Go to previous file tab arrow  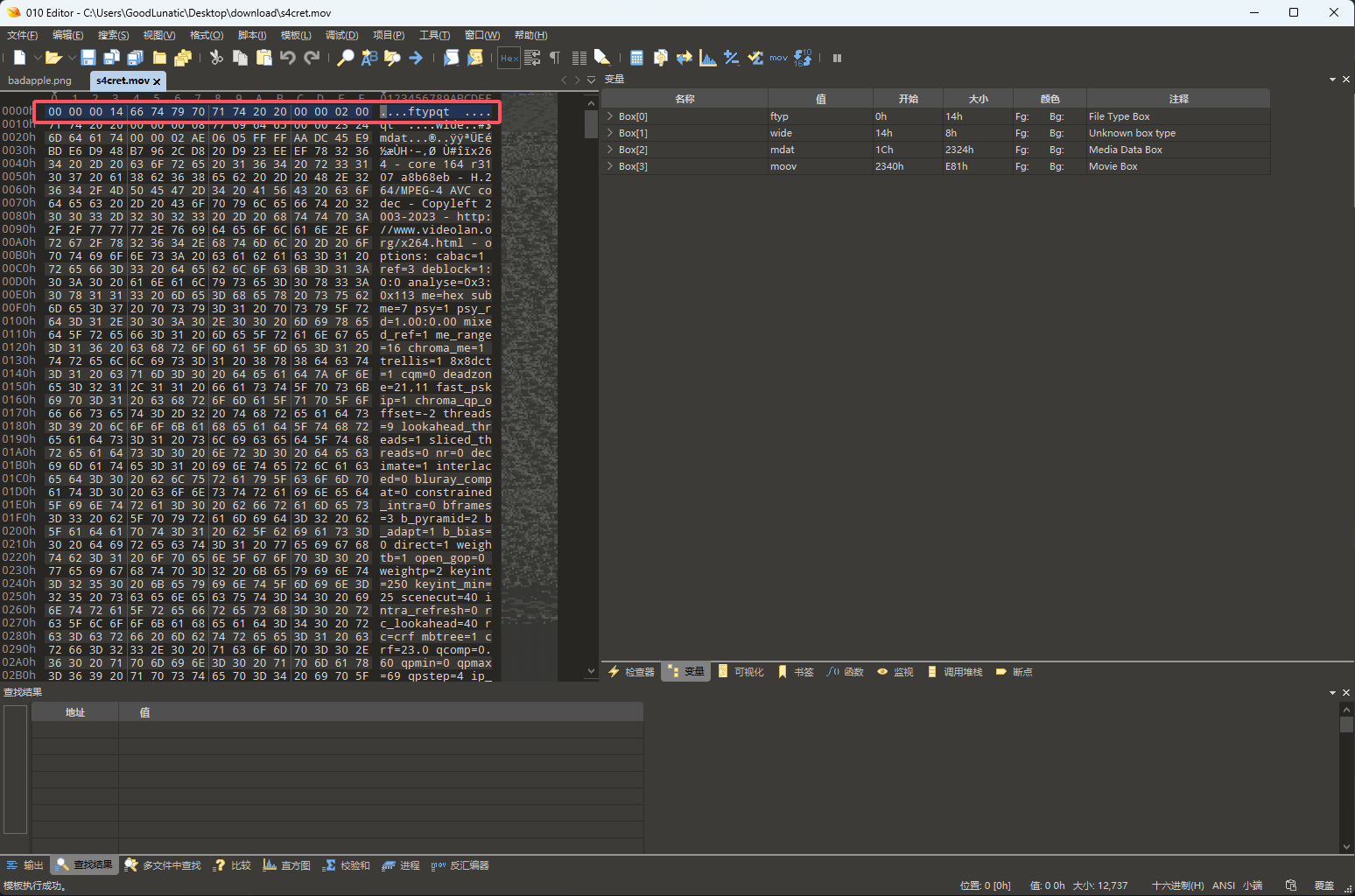(x=564, y=80)
